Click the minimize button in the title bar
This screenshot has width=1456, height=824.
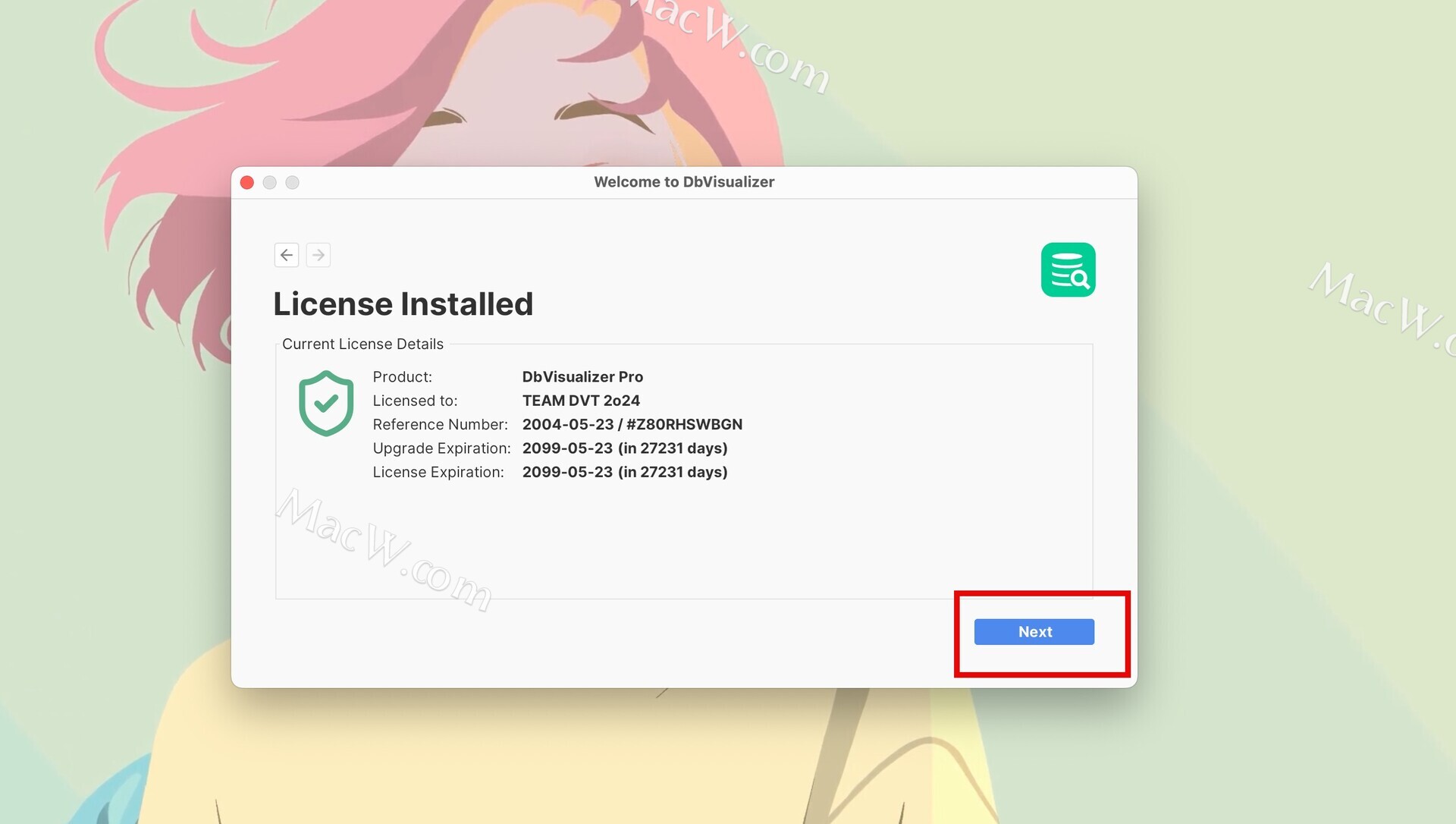coord(270,182)
